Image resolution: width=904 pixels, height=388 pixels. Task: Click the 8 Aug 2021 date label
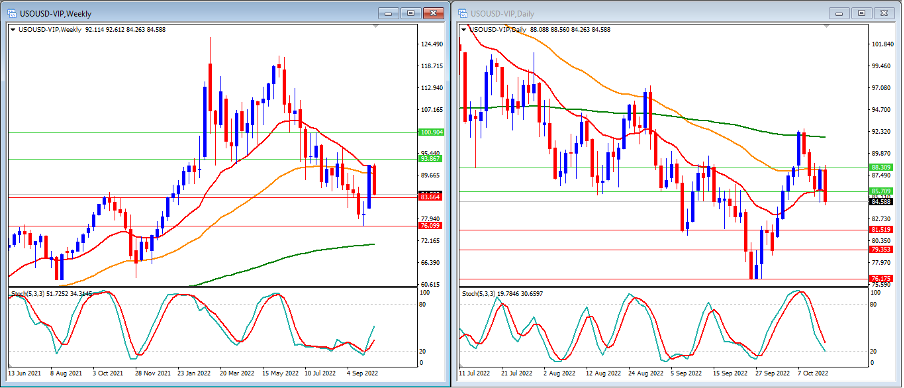pos(65,373)
